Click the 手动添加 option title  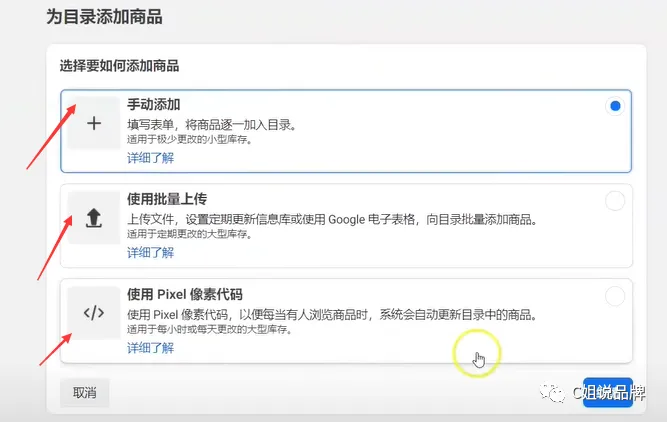click(154, 105)
